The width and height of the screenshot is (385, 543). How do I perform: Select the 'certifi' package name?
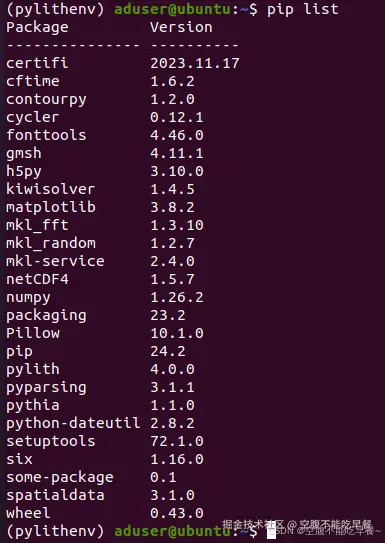37,63
